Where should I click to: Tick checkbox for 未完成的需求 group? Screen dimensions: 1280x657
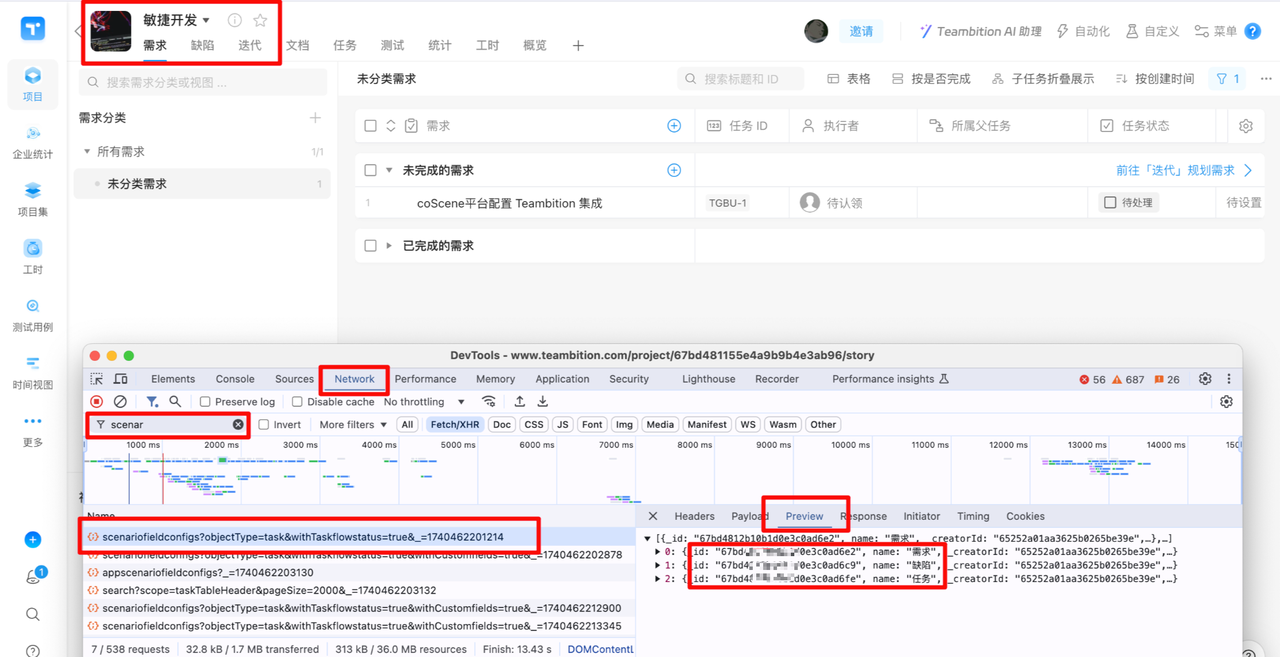point(371,171)
